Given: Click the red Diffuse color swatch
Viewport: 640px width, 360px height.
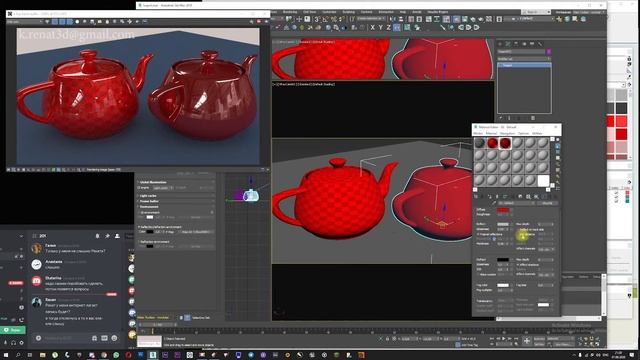Looking at the screenshot, I should coord(503,210).
